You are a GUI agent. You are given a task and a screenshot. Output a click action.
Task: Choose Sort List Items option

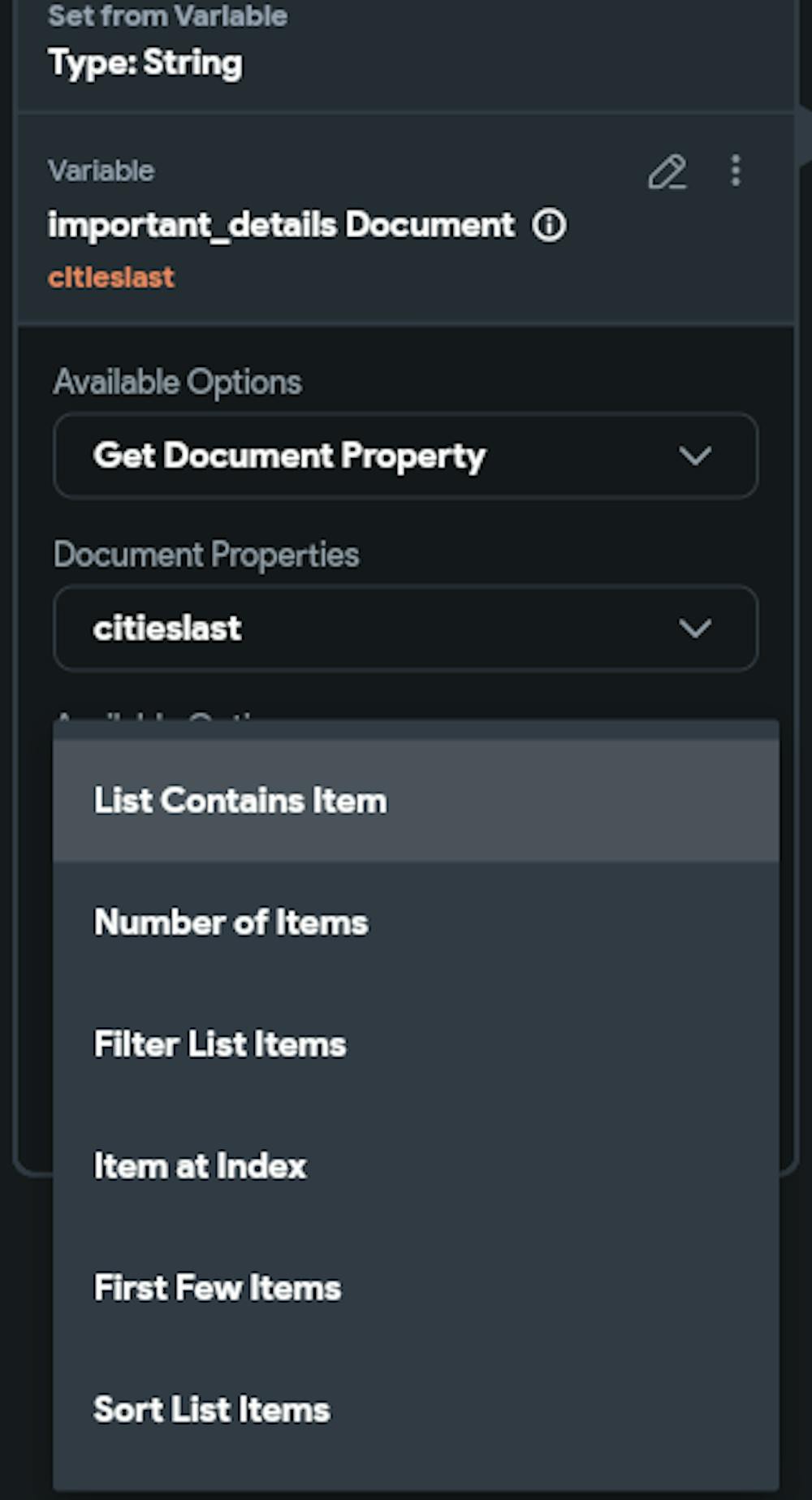click(x=211, y=1411)
